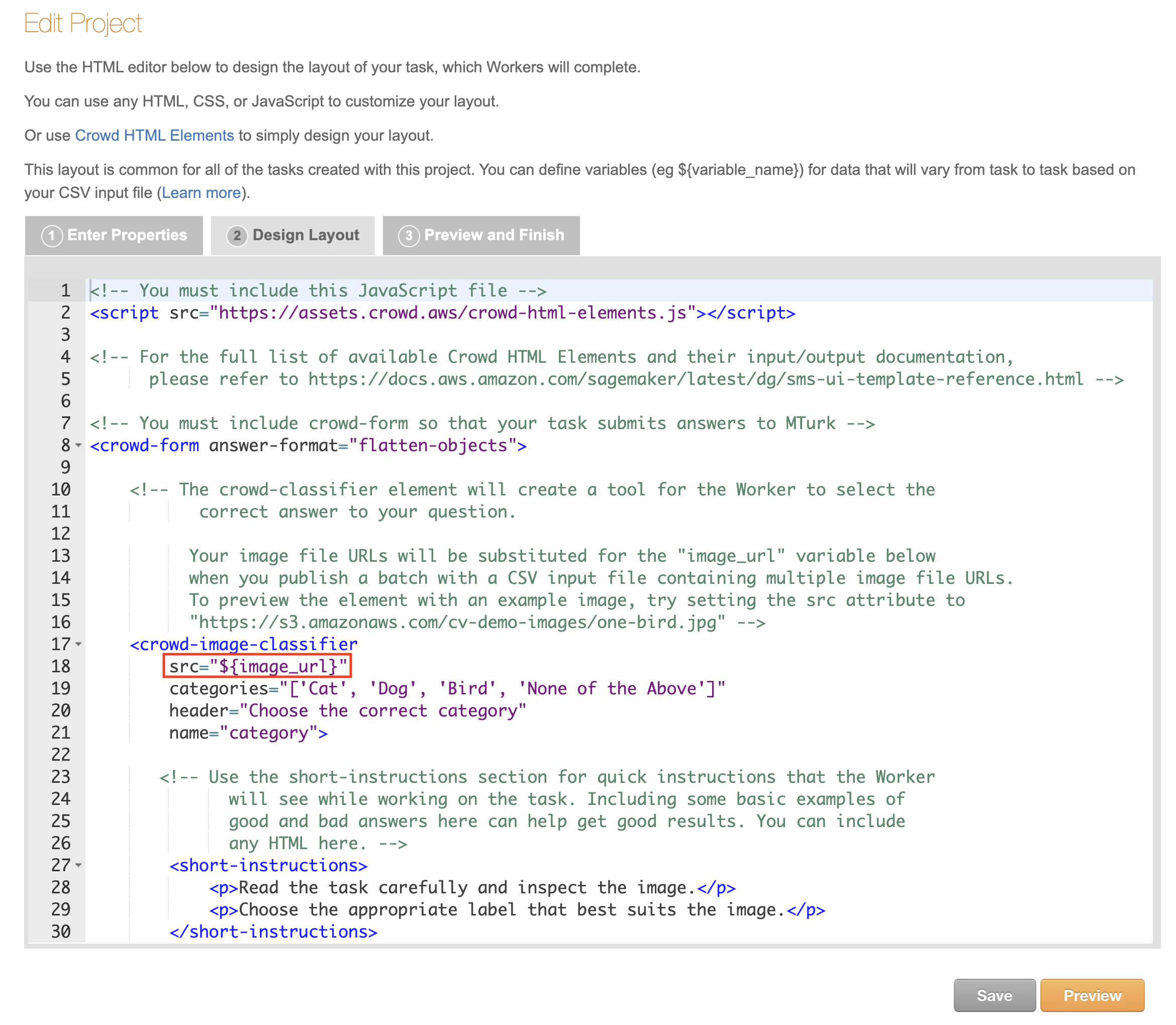Screen dimensions: 1176x1025
Task: Click header="Choose the correct category" text
Action: click(x=347, y=710)
